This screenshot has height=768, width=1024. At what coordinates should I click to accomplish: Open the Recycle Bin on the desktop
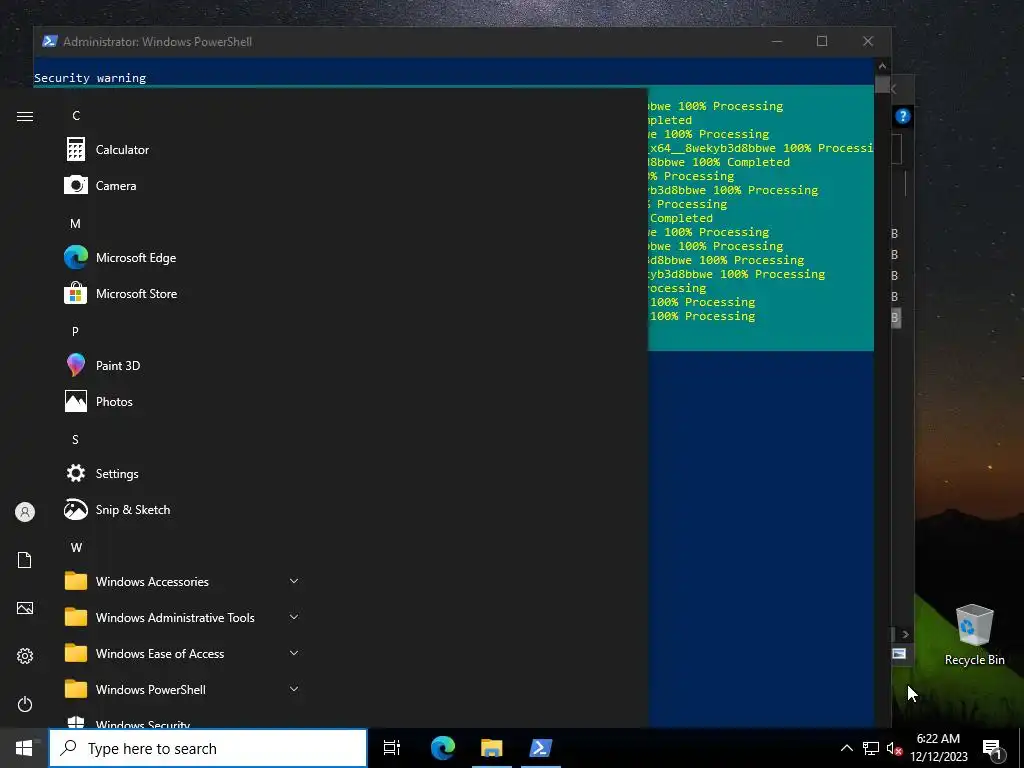(x=974, y=635)
